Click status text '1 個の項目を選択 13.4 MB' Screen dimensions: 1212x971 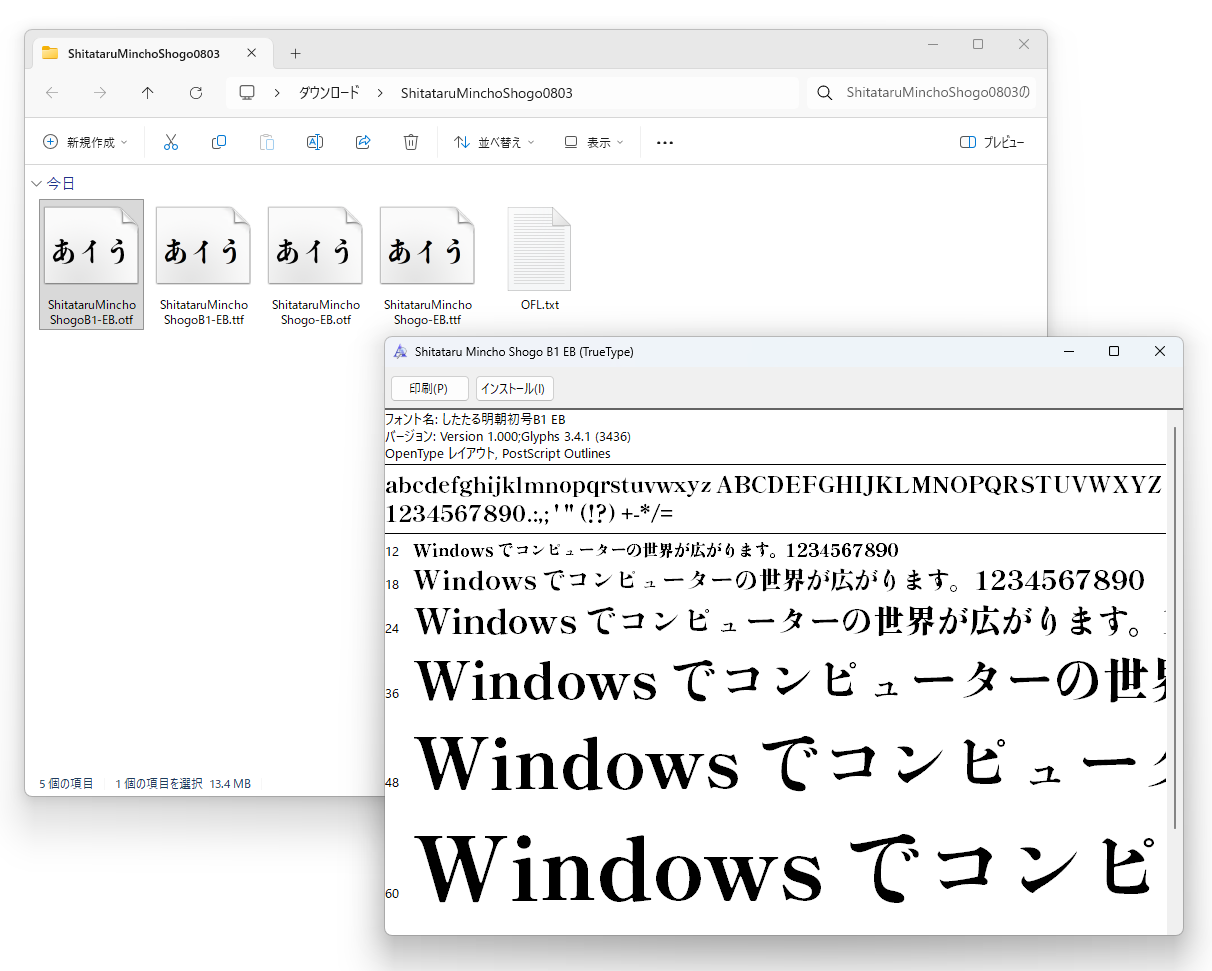pos(183,784)
